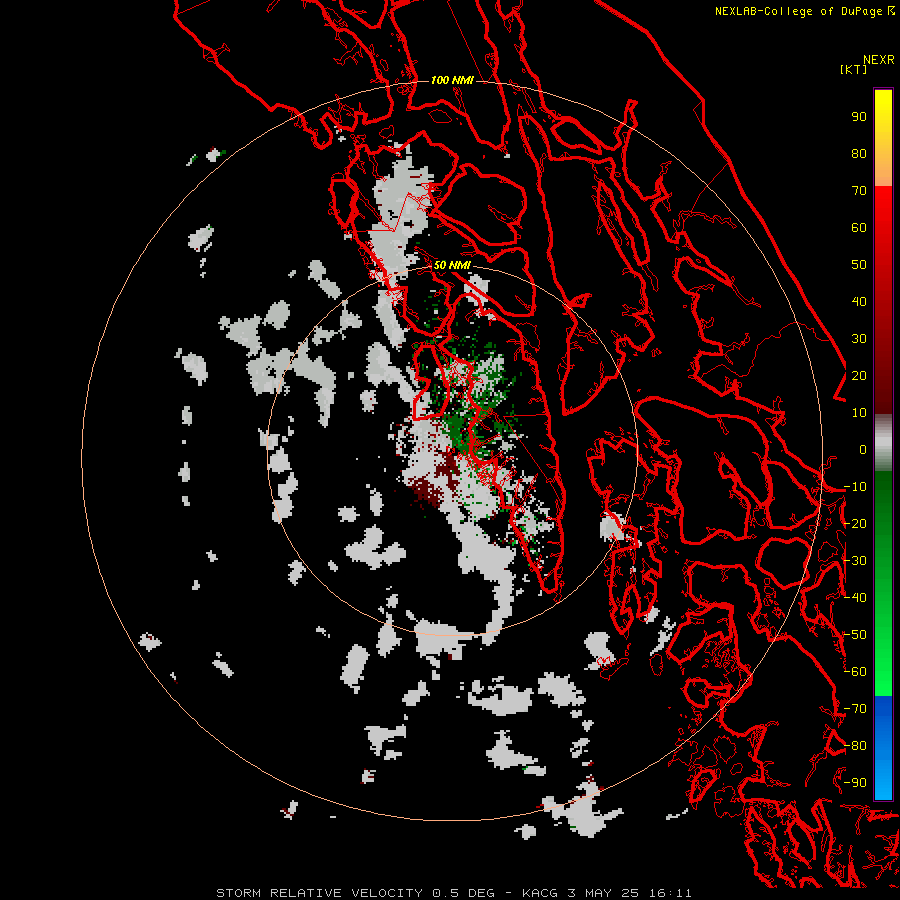Screen dimensions: 900x900
Task: Click the 50 NMI range ring label
Action: (452, 265)
